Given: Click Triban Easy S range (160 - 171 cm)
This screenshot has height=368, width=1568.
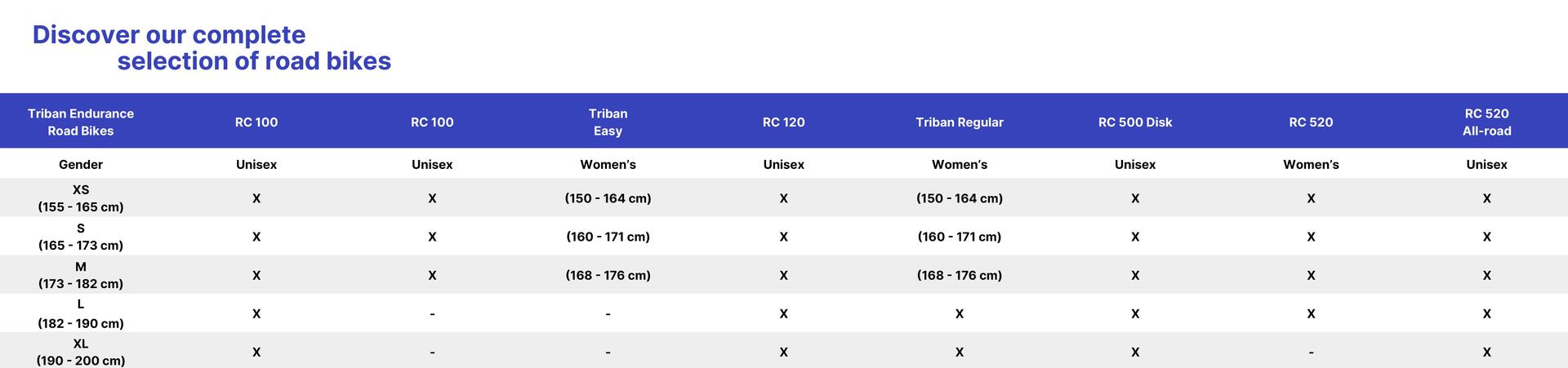Looking at the screenshot, I should 608,237.
